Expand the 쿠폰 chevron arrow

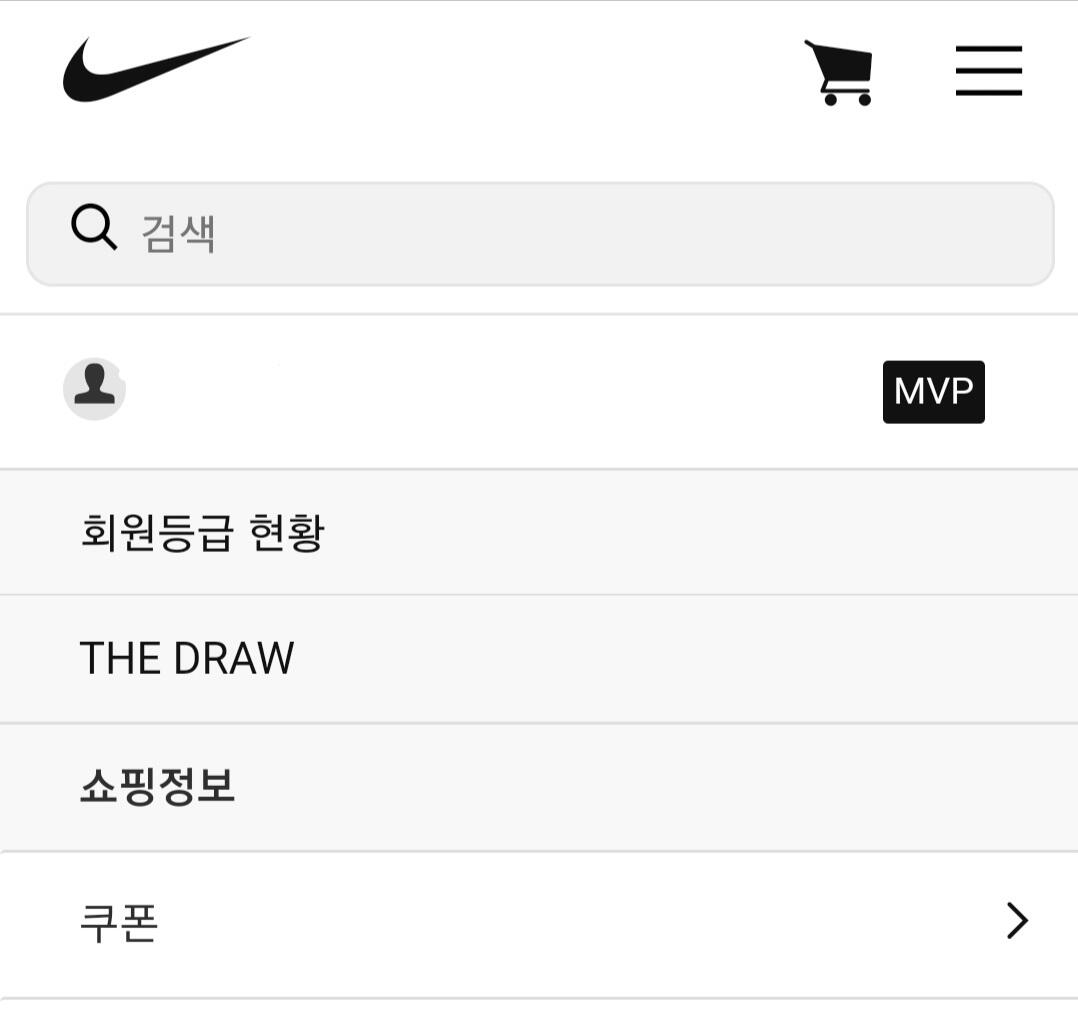pos(1018,920)
